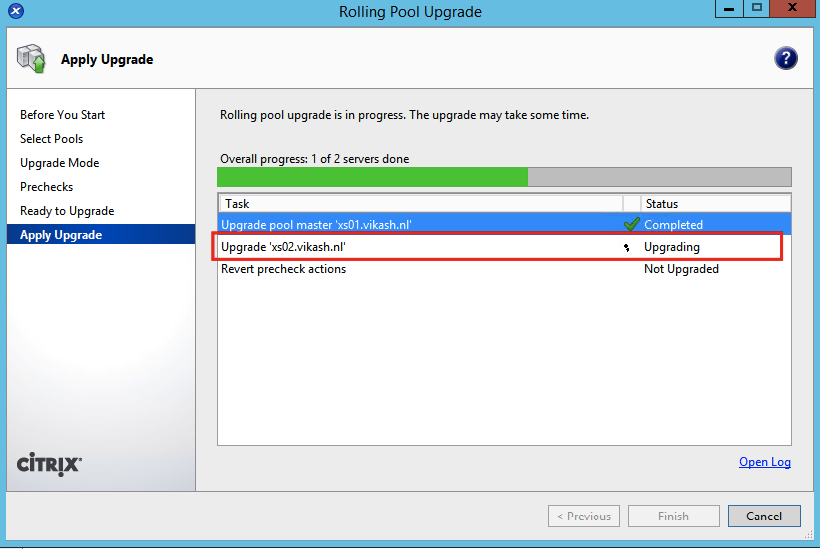
Task: Open help with the blue question mark icon
Action: coord(785,58)
